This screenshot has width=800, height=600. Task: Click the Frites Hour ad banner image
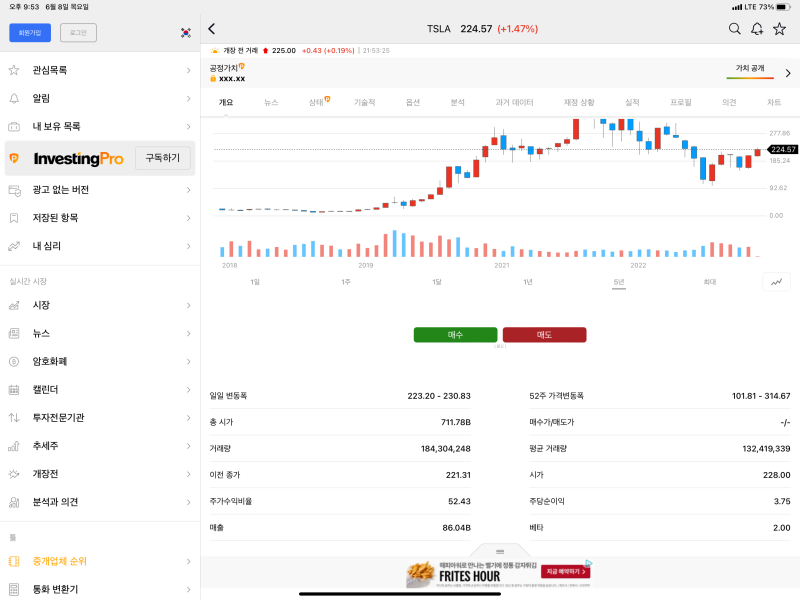498,573
